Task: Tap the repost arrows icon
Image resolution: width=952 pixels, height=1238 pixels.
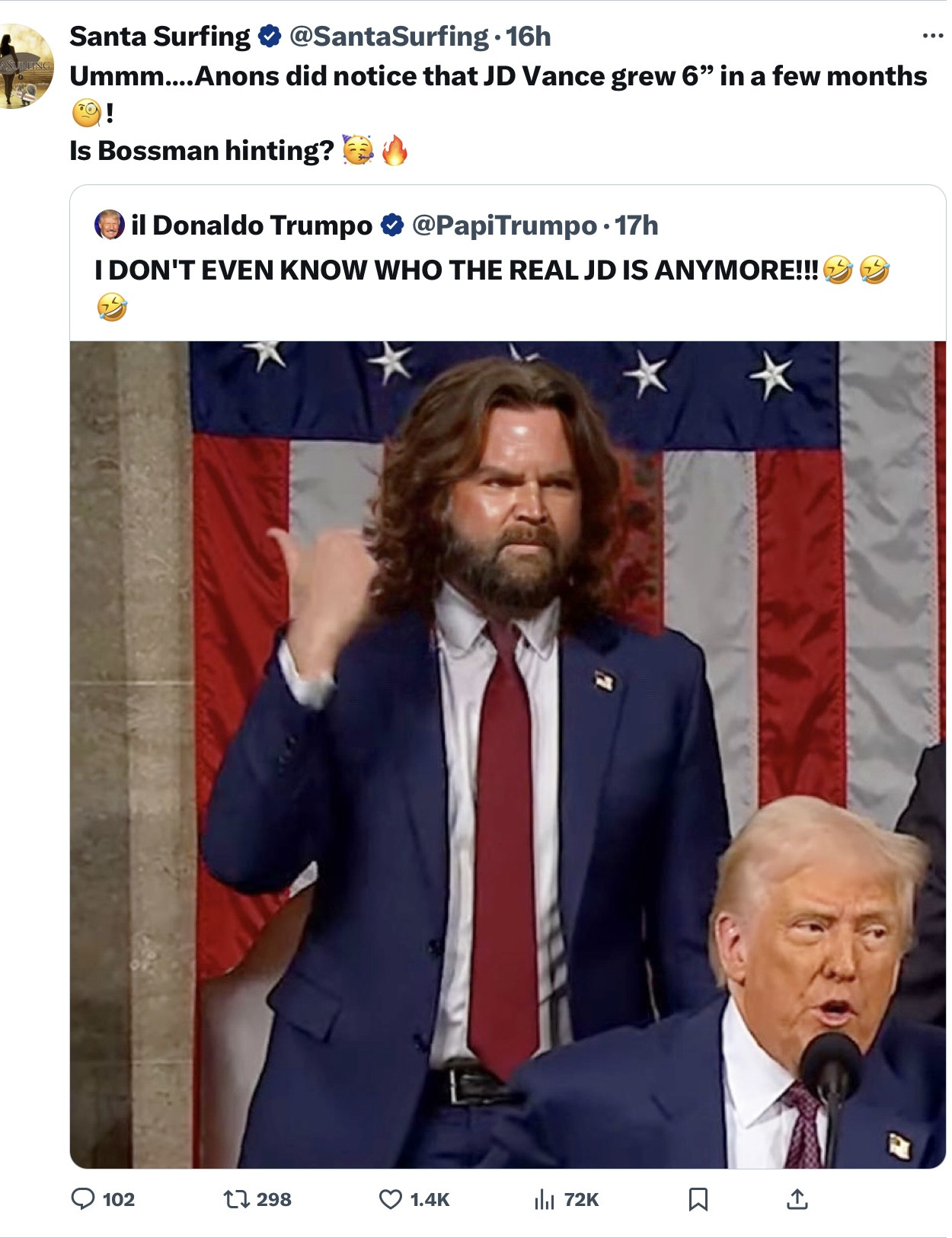Action: pos(236,1200)
